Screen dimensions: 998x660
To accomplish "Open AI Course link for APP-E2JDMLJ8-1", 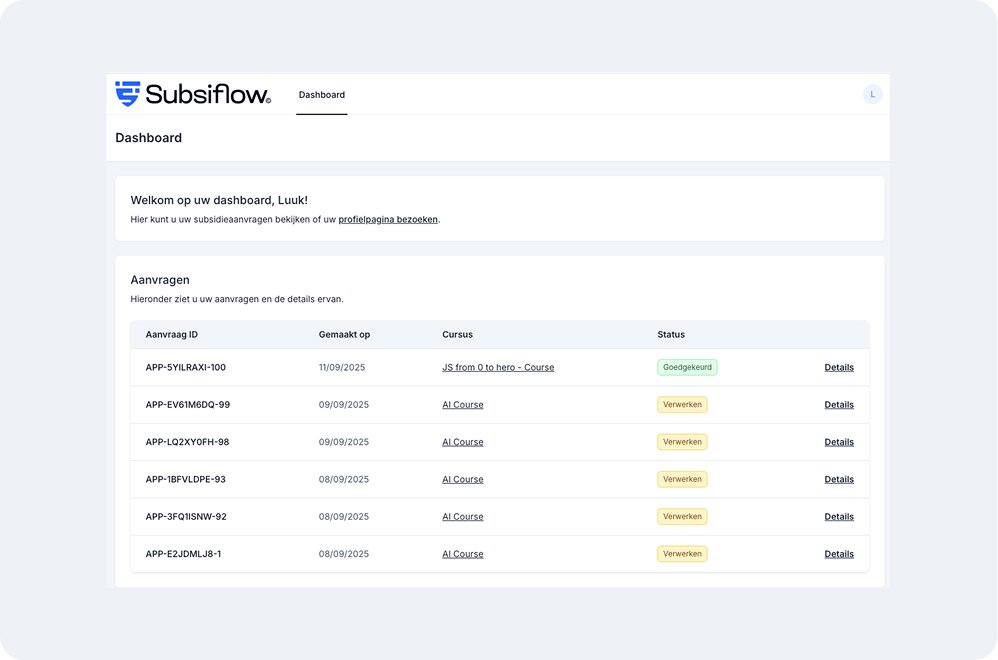I will point(463,554).
